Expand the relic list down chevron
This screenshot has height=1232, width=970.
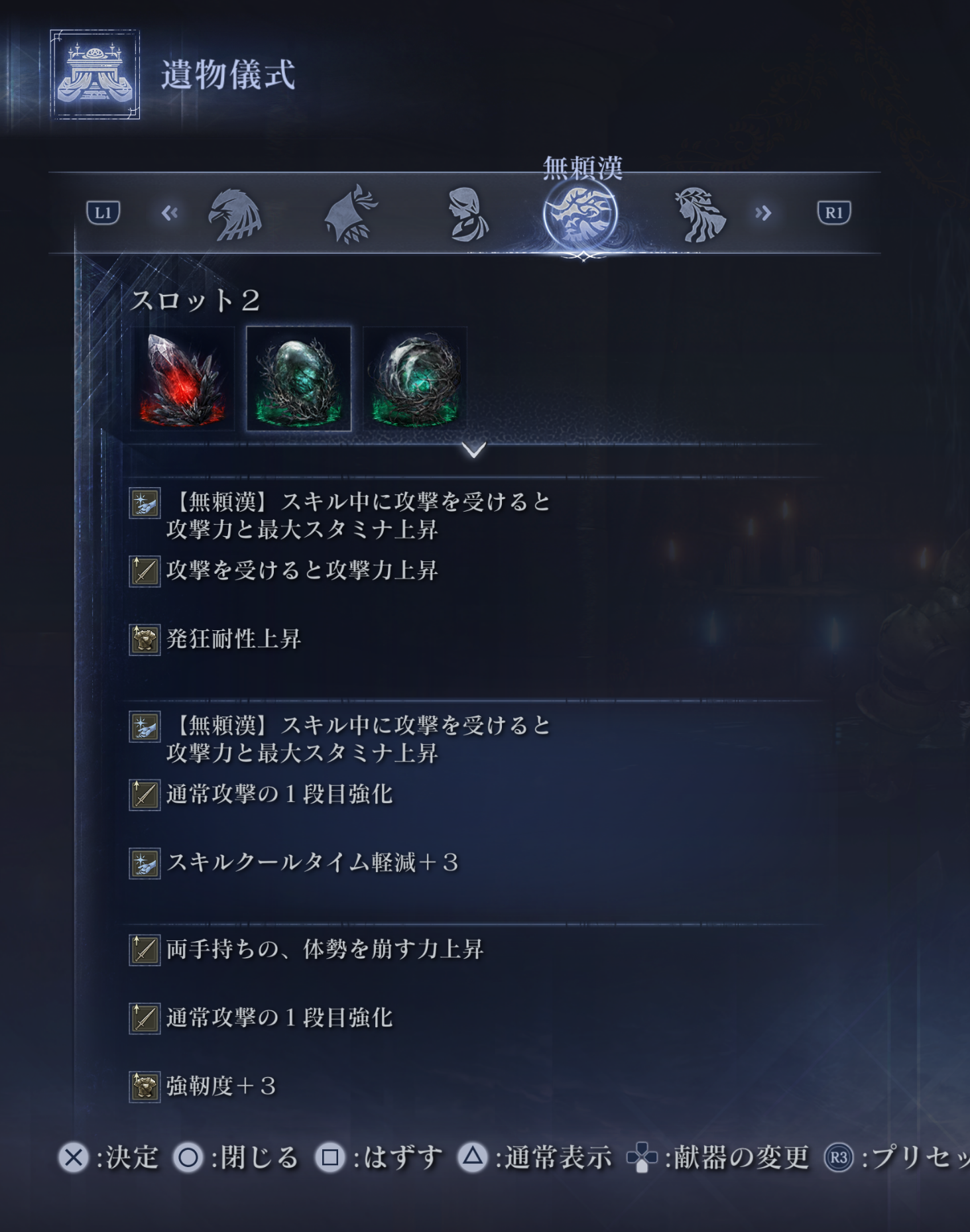[474, 450]
